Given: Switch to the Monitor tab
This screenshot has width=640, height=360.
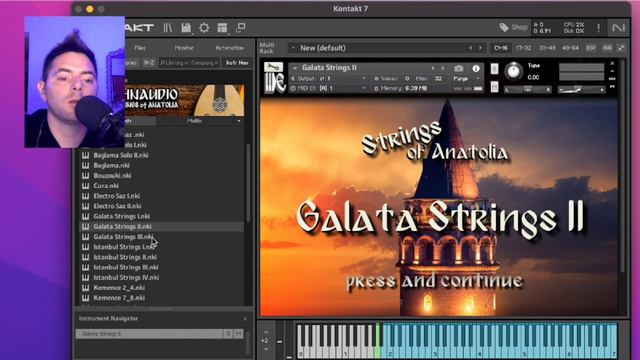Looking at the screenshot, I should (184, 48).
